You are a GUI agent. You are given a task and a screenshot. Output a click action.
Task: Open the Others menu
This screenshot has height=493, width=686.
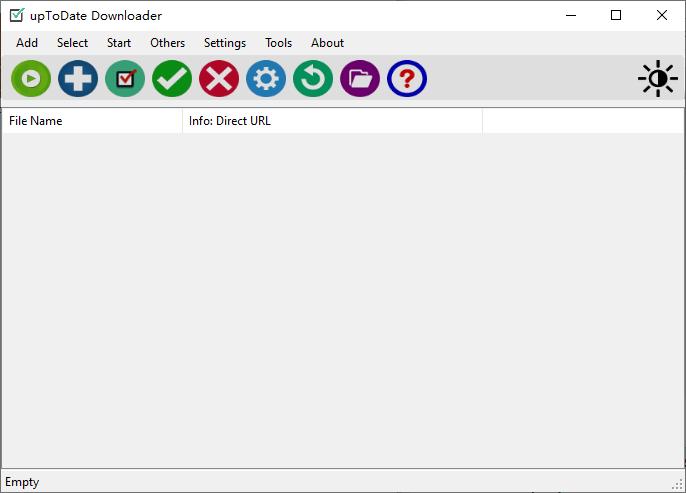[168, 43]
